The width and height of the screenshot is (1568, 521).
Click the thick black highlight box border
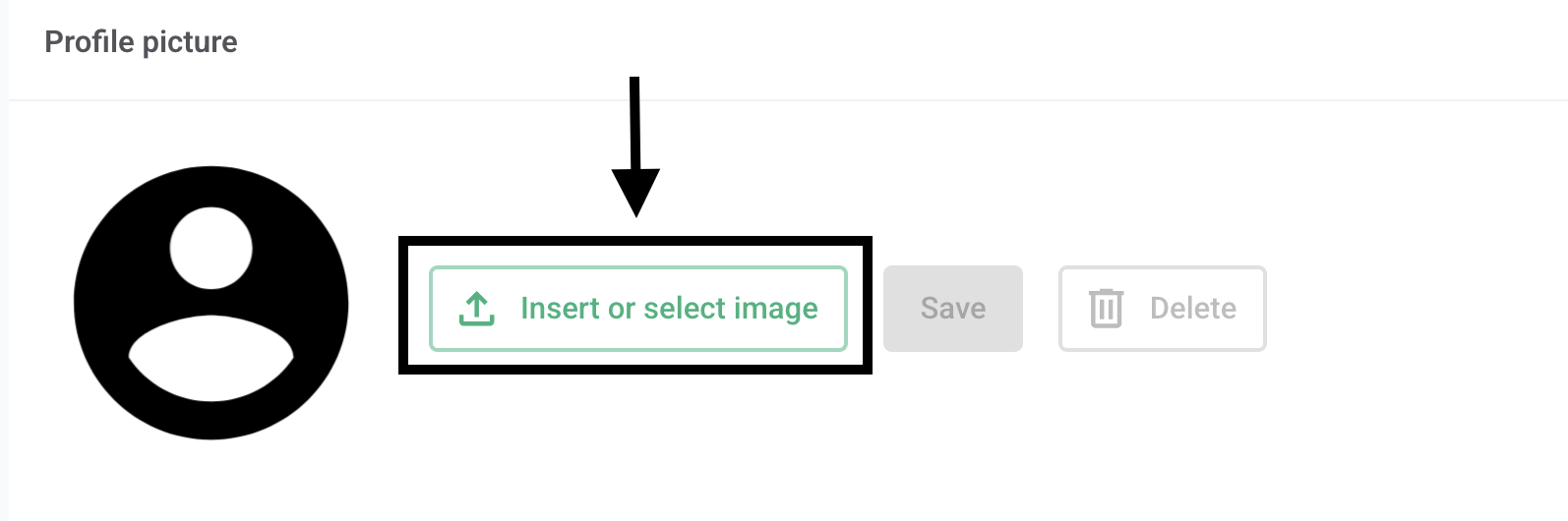[634, 241]
